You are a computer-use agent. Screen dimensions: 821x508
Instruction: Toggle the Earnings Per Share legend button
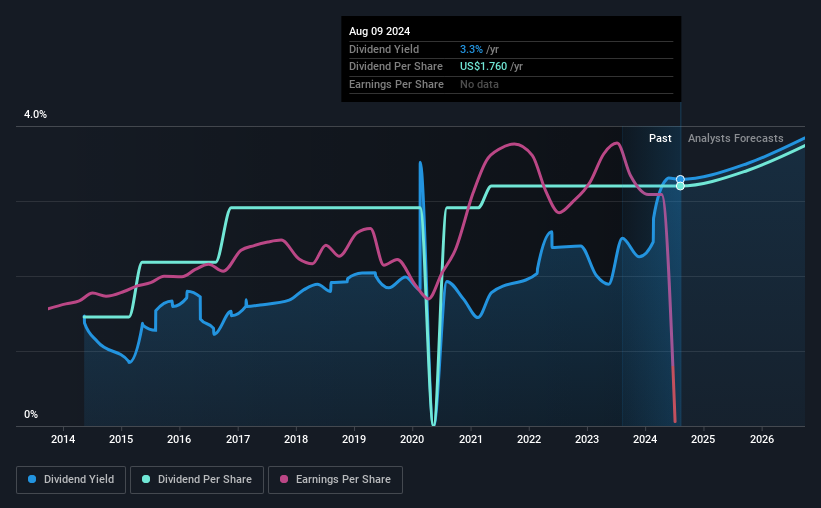pyautogui.click(x=335, y=480)
